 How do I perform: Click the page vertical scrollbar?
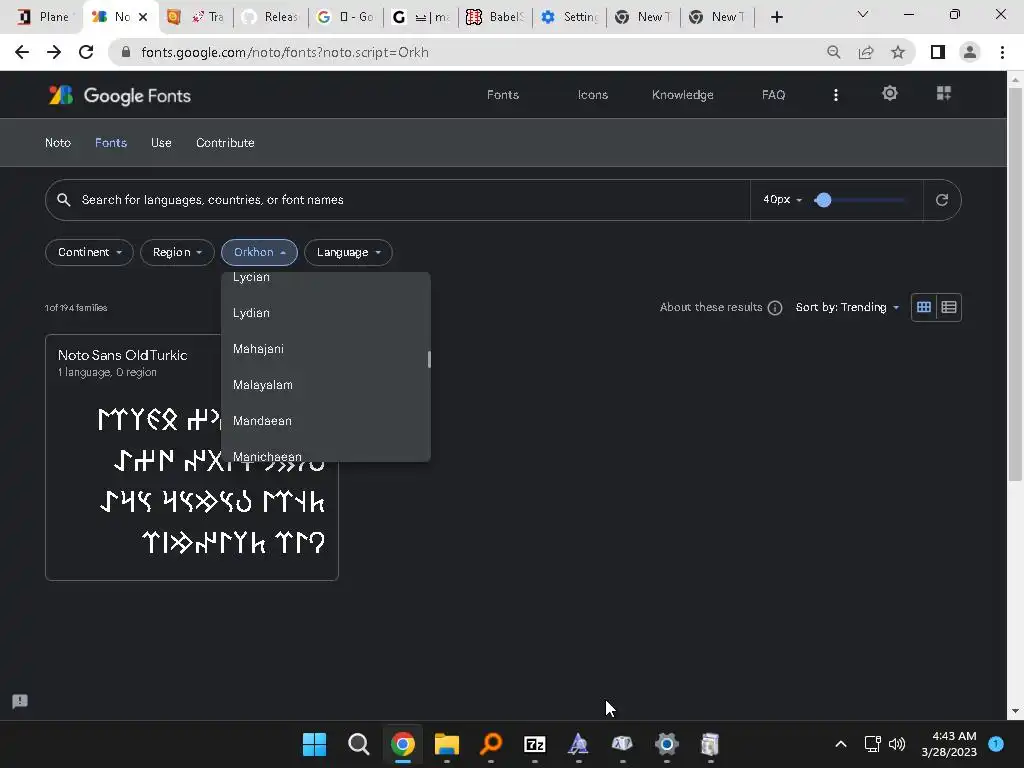(x=1015, y=284)
